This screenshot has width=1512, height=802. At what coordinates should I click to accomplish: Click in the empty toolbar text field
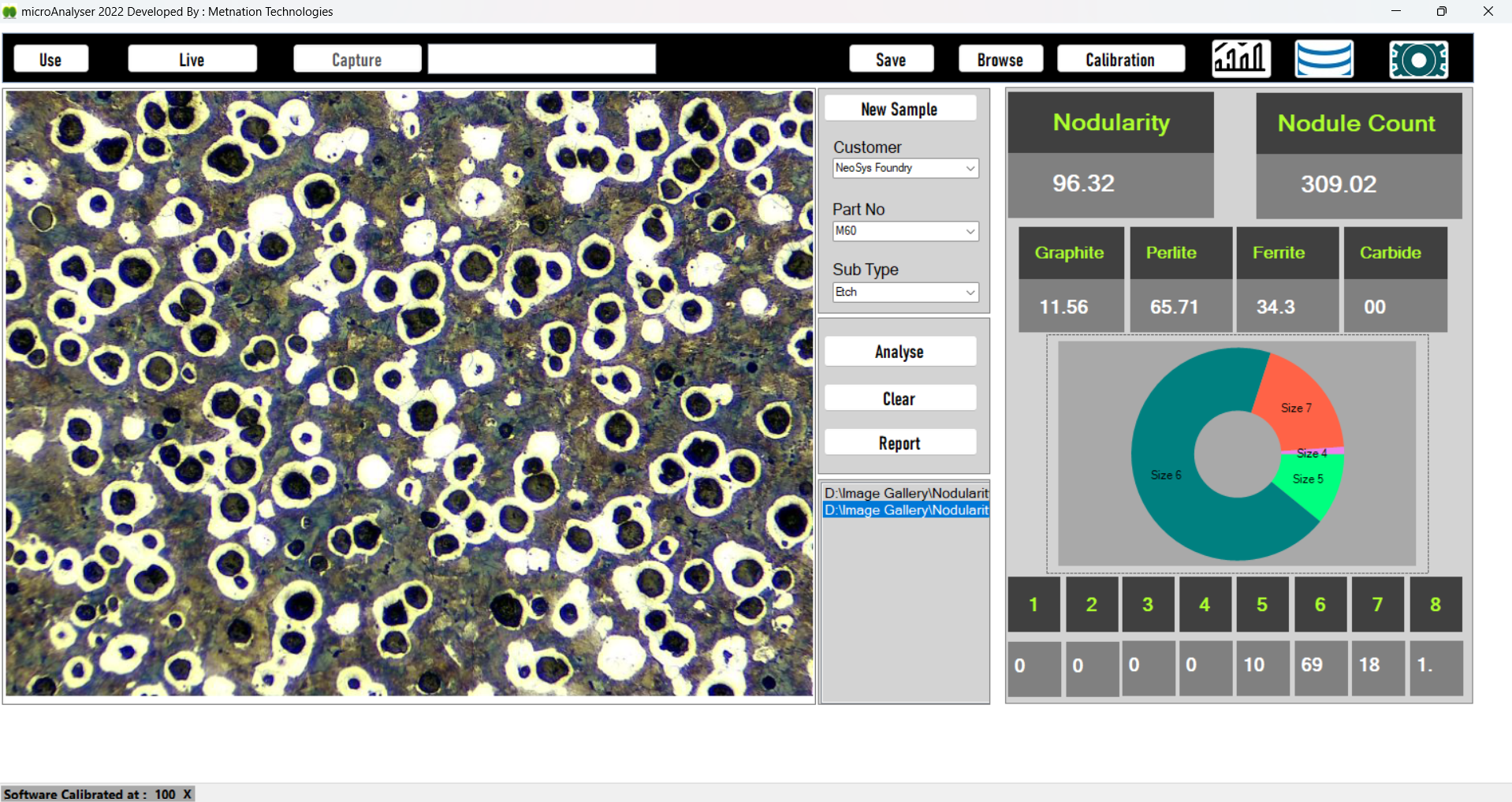coord(542,59)
